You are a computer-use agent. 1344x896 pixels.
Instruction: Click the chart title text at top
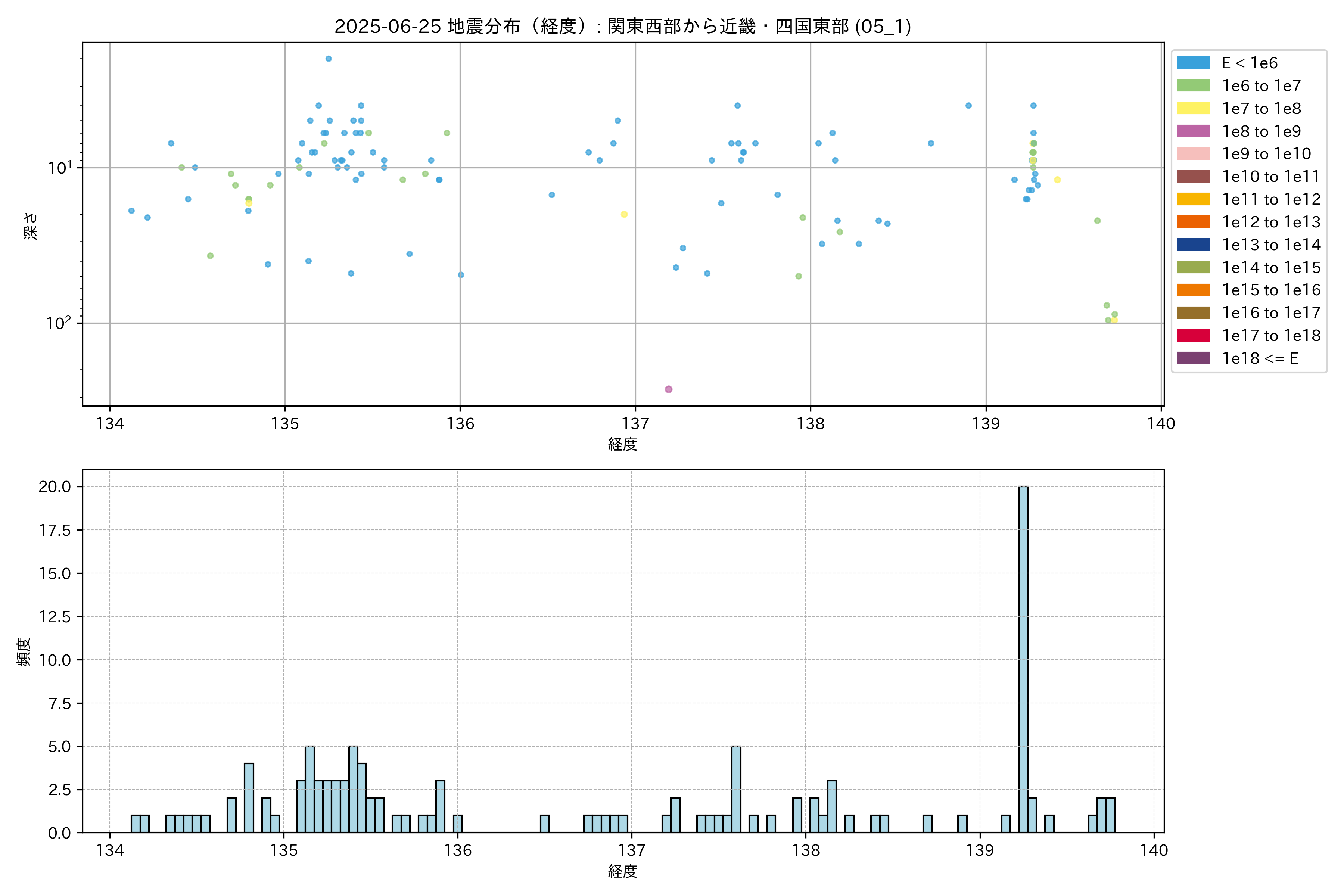(x=622, y=26)
